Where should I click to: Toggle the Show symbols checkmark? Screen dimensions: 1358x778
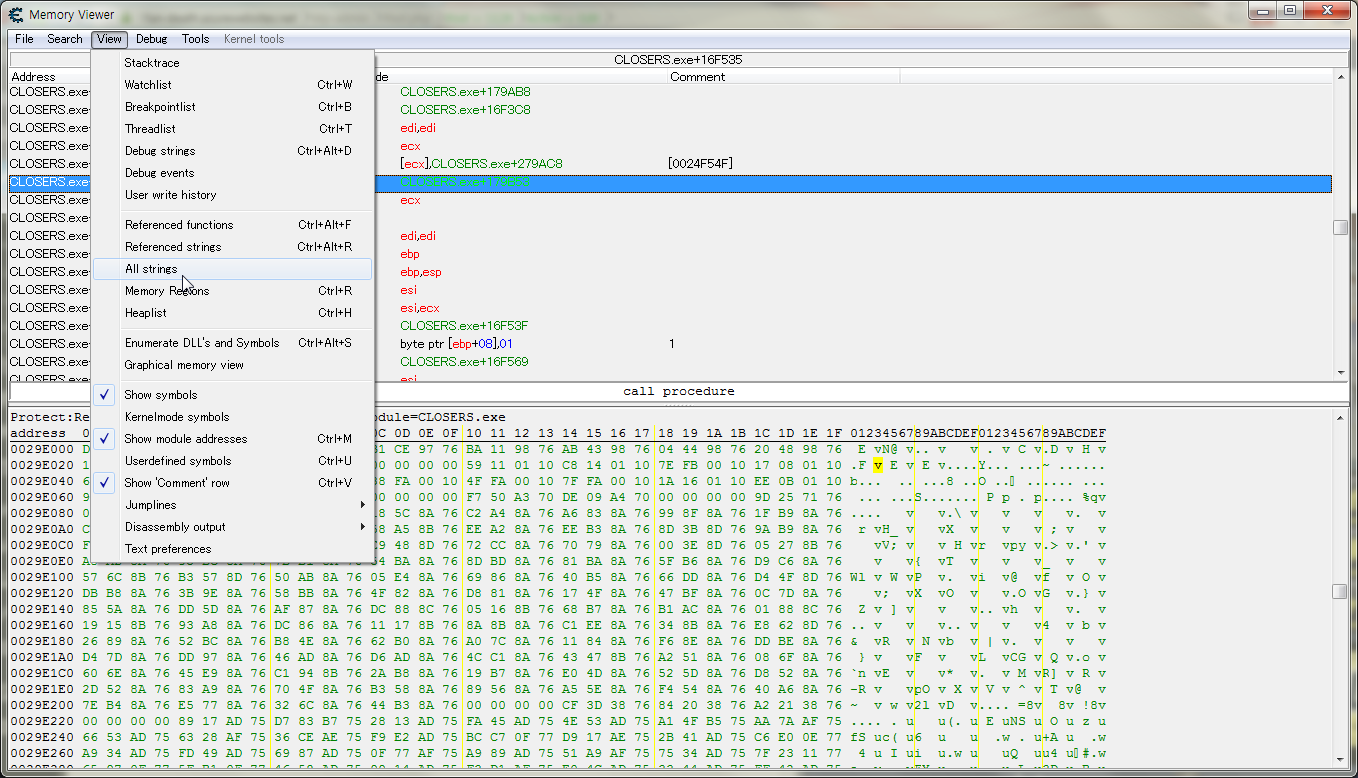tap(160, 395)
